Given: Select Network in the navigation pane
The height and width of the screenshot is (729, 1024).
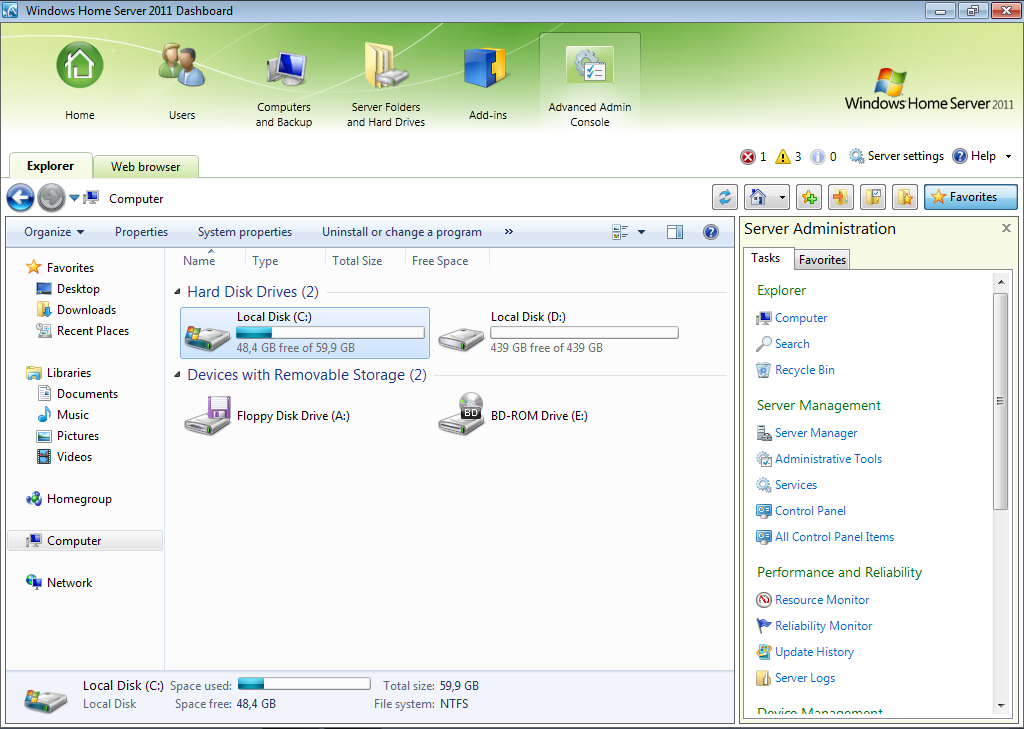Looking at the screenshot, I should click(69, 583).
